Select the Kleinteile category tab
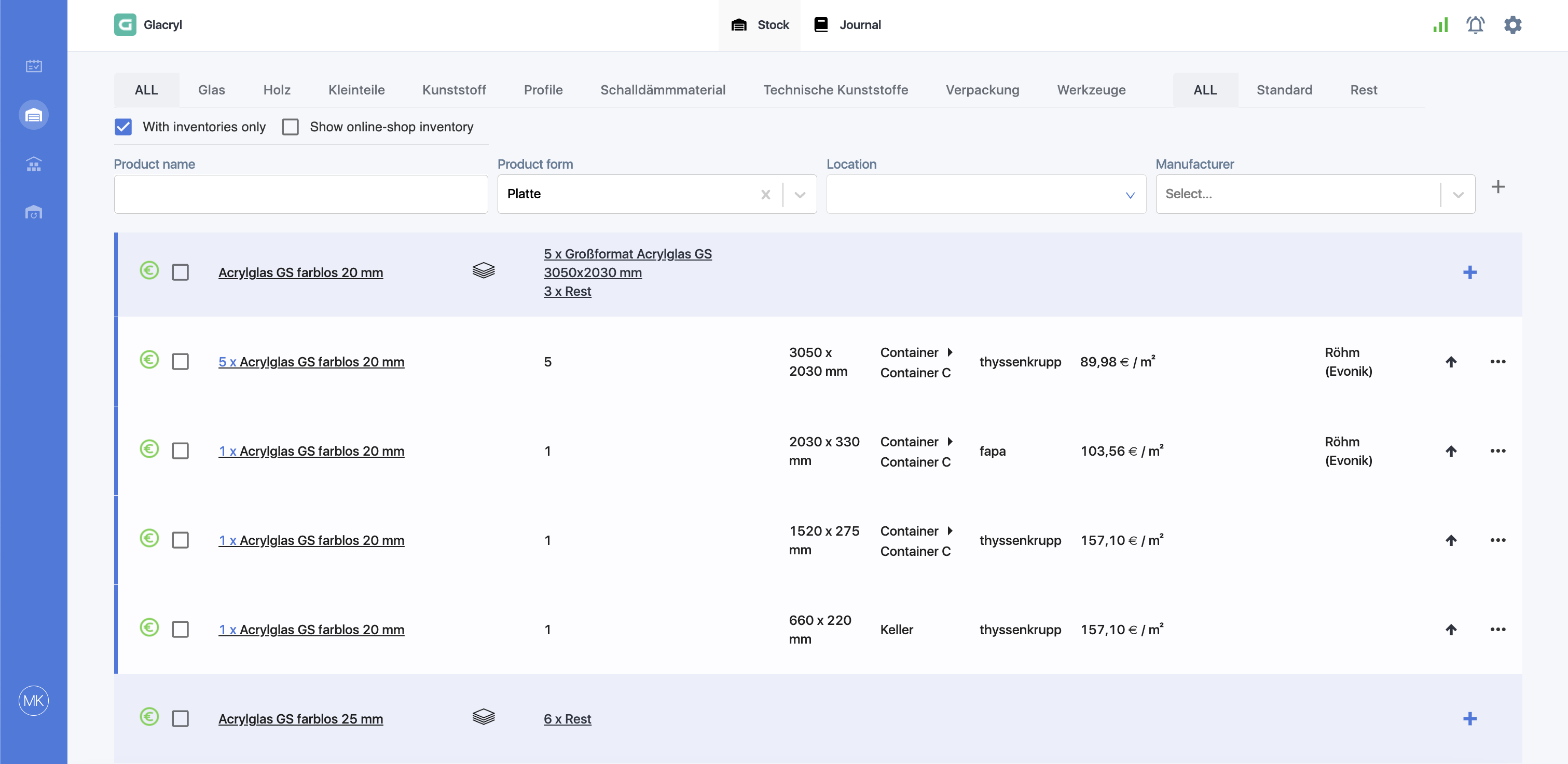This screenshot has width=1568, height=764. coord(356,90)
